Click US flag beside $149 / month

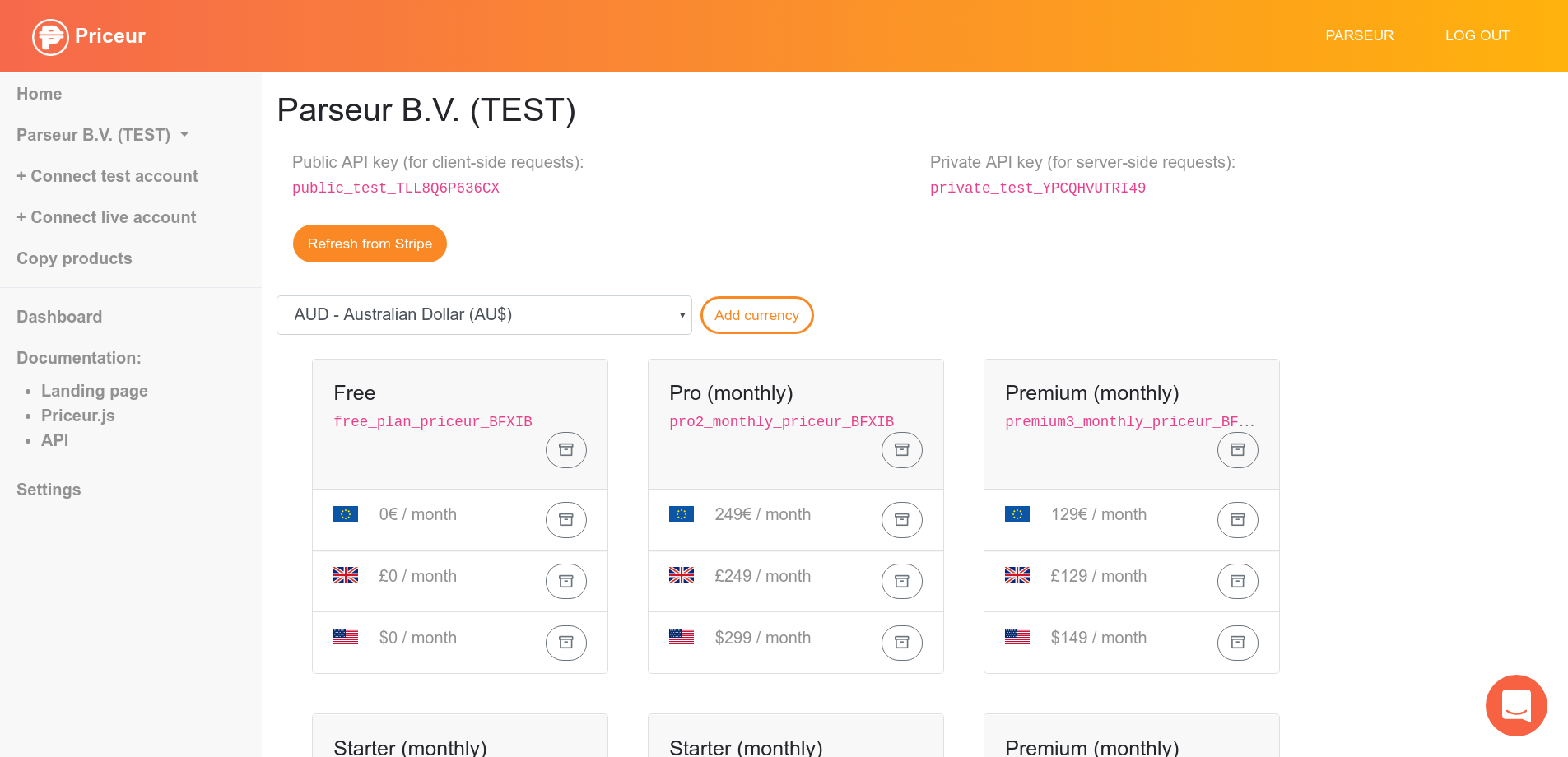pyautogui.click(x=1017, y=637)
